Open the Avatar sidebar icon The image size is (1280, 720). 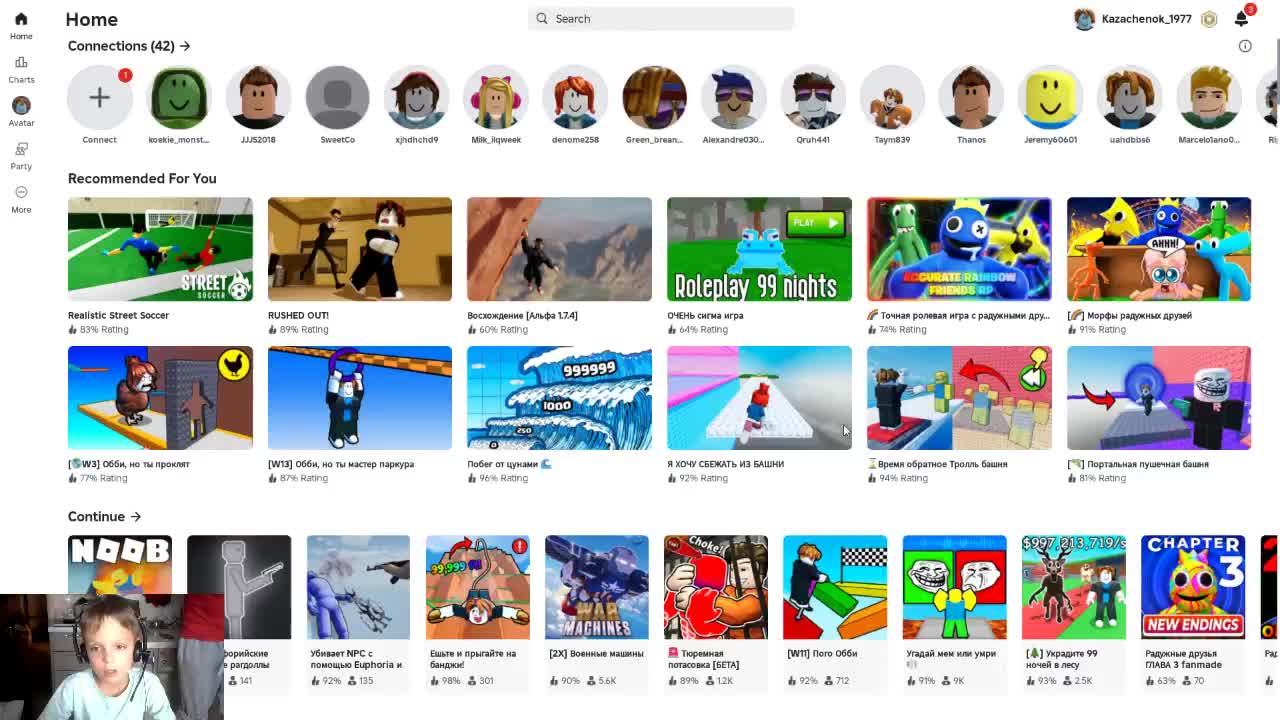point(21,105)
